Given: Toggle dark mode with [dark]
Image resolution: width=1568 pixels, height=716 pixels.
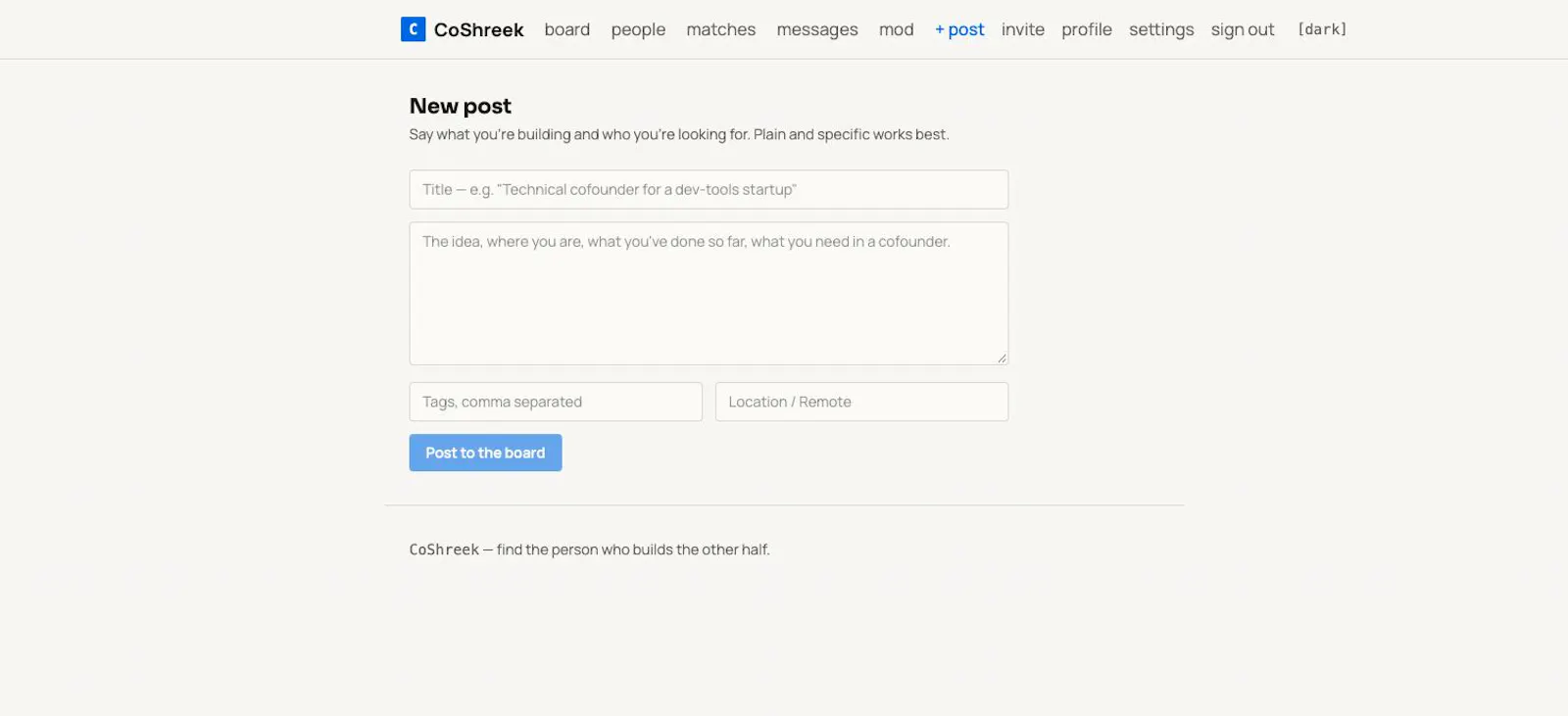Looking at the screenshot, I should coord(1322,29).
